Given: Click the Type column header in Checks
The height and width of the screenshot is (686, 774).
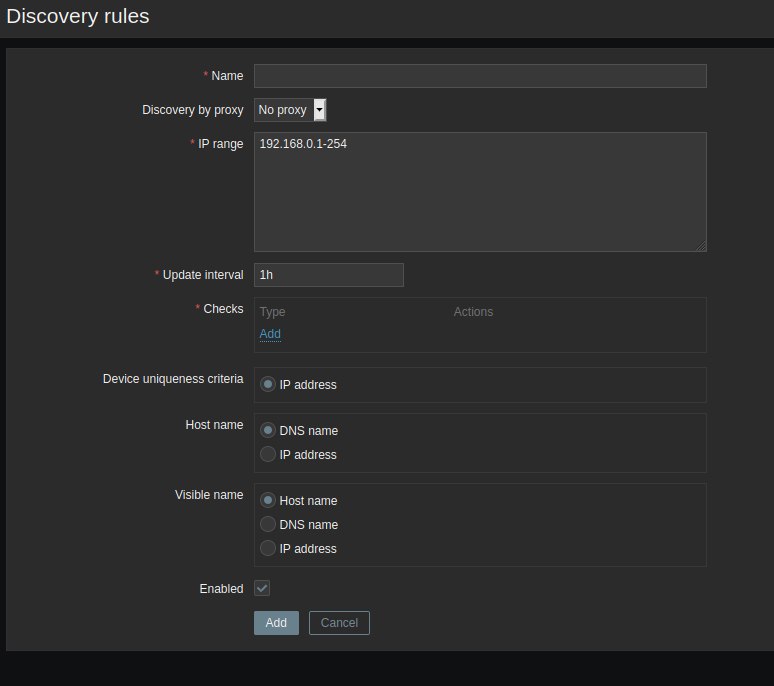Looking at the screenshot, I should (272, 312).
